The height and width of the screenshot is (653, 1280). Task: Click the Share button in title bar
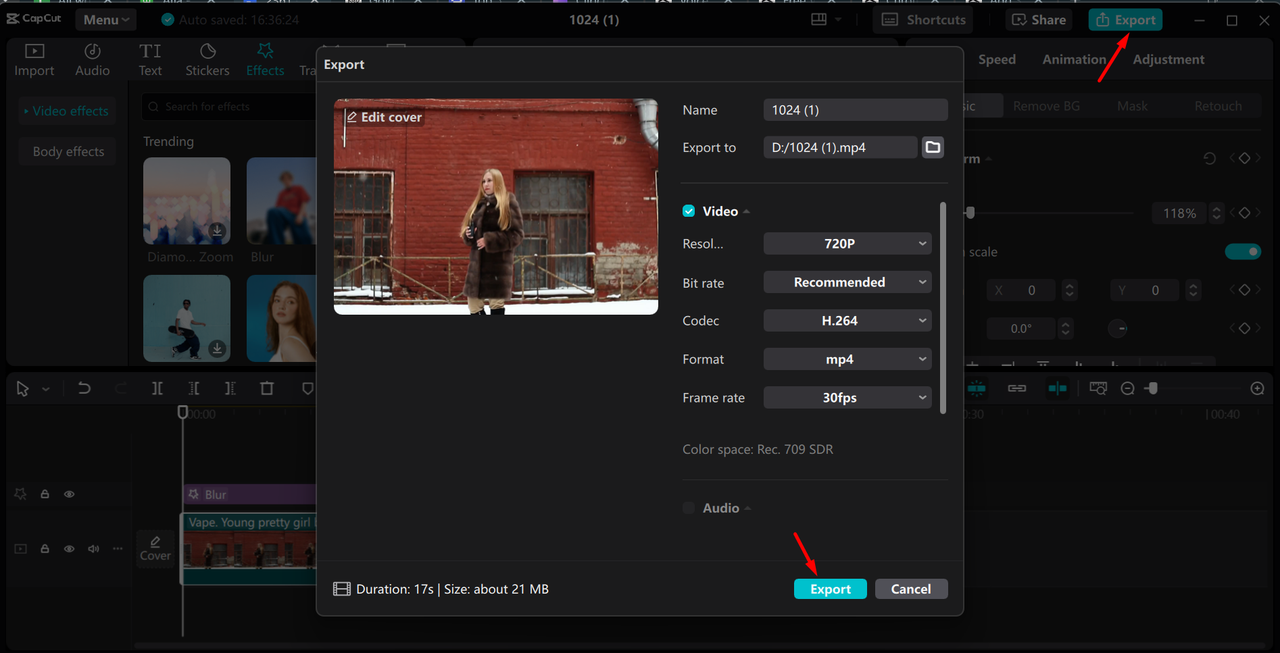click(1039, 19)
